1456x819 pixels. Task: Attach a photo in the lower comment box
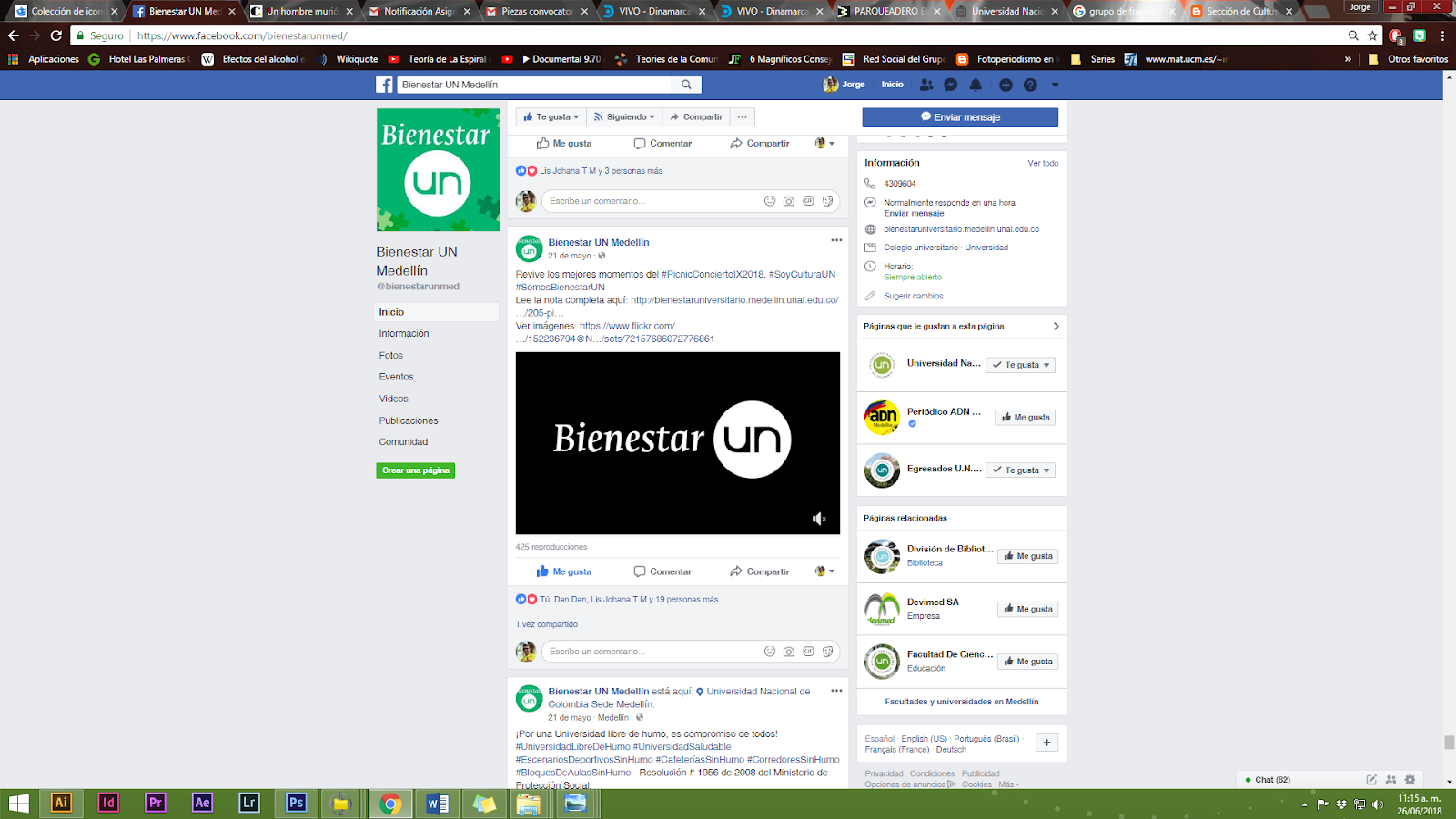[789, 652]
